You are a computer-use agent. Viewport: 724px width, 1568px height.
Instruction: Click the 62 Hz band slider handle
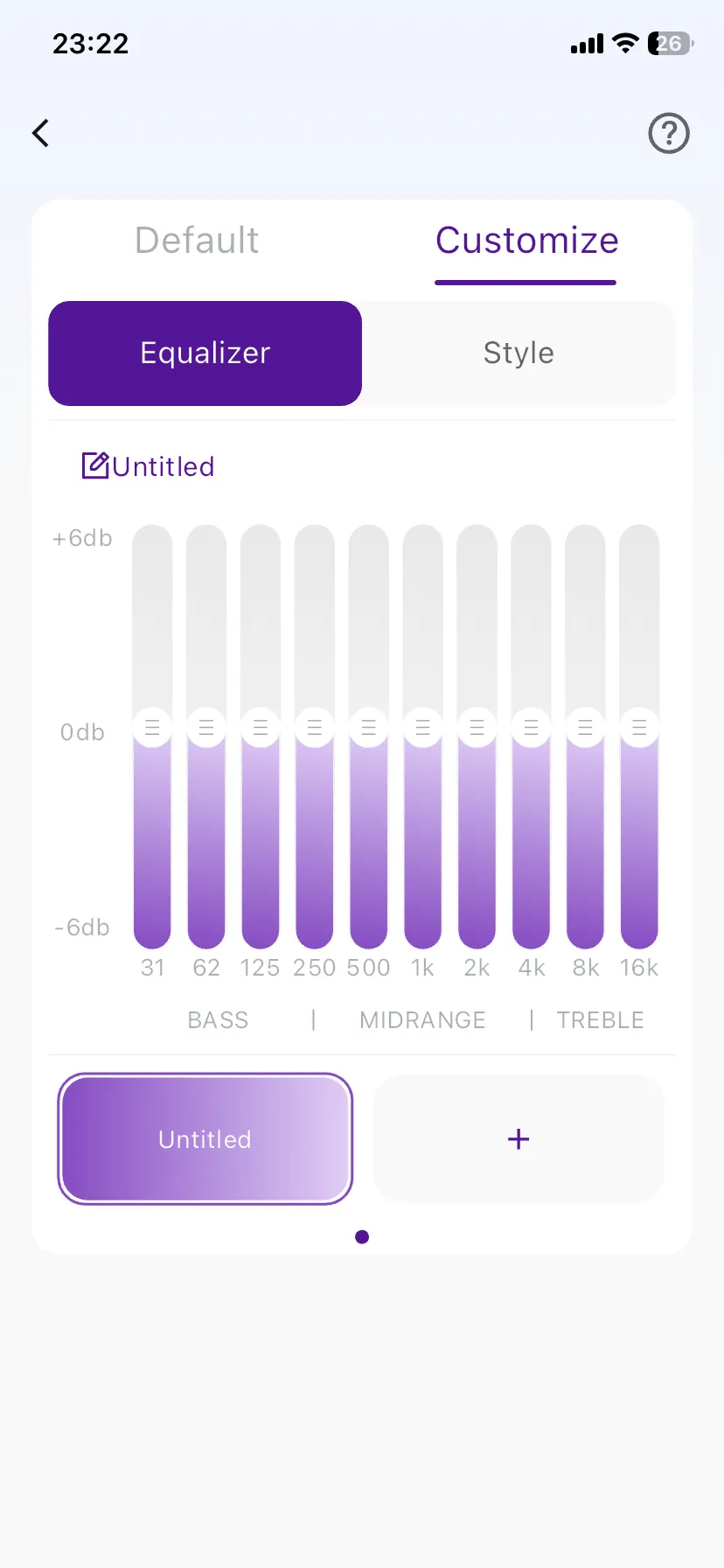pos(206,727)
